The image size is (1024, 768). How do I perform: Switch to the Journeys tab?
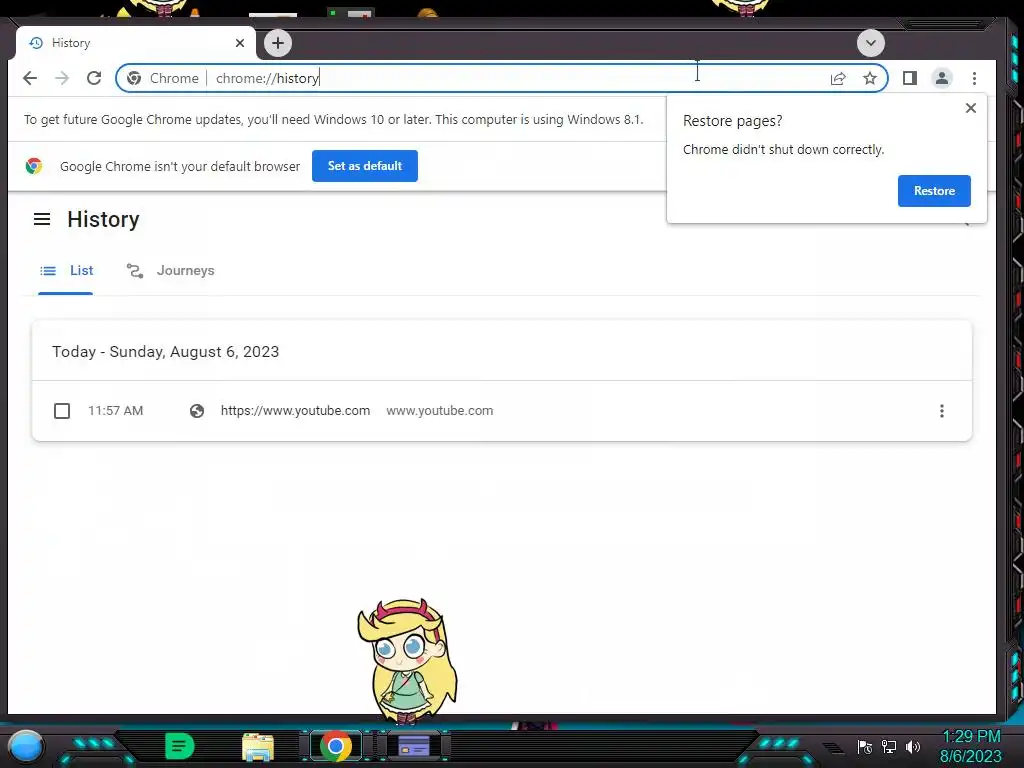click(170, 270)
